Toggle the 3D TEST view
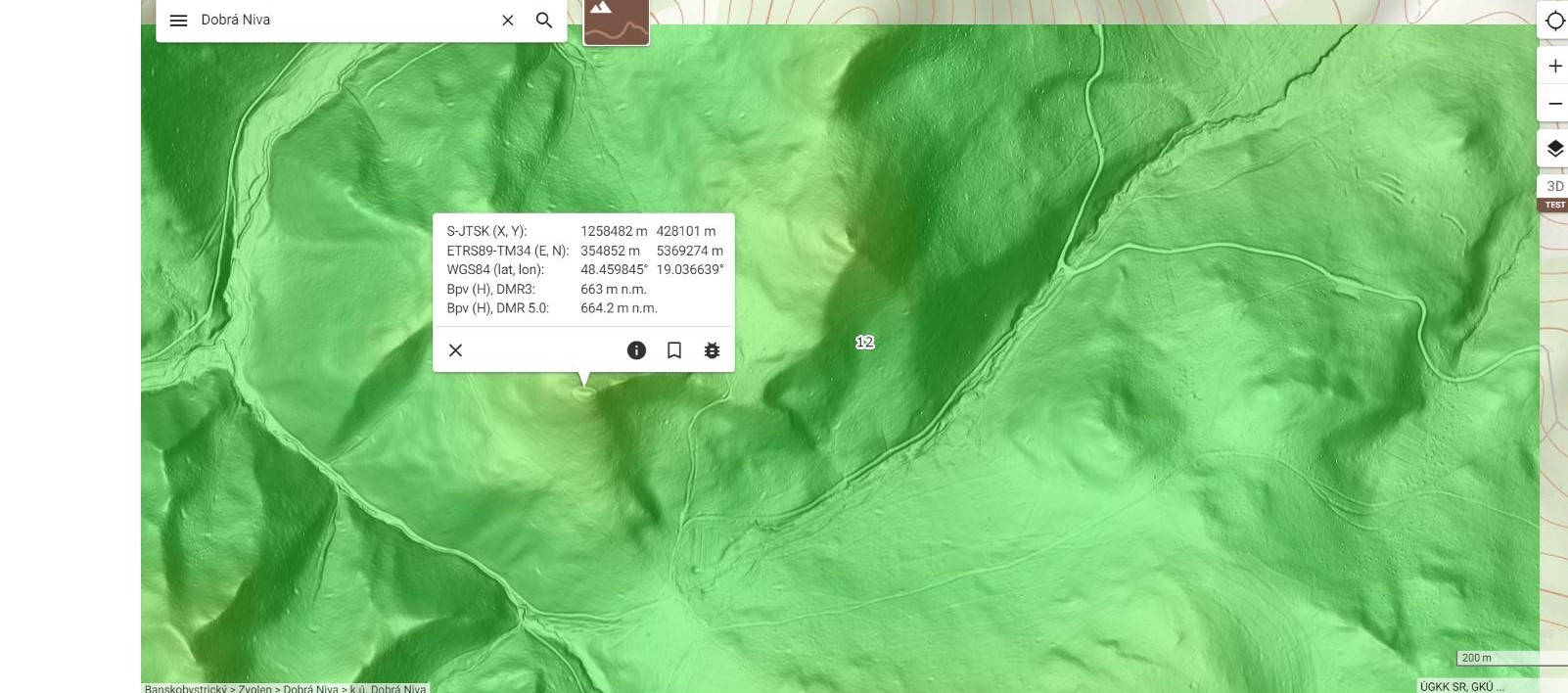 (x=1554, y=193)
